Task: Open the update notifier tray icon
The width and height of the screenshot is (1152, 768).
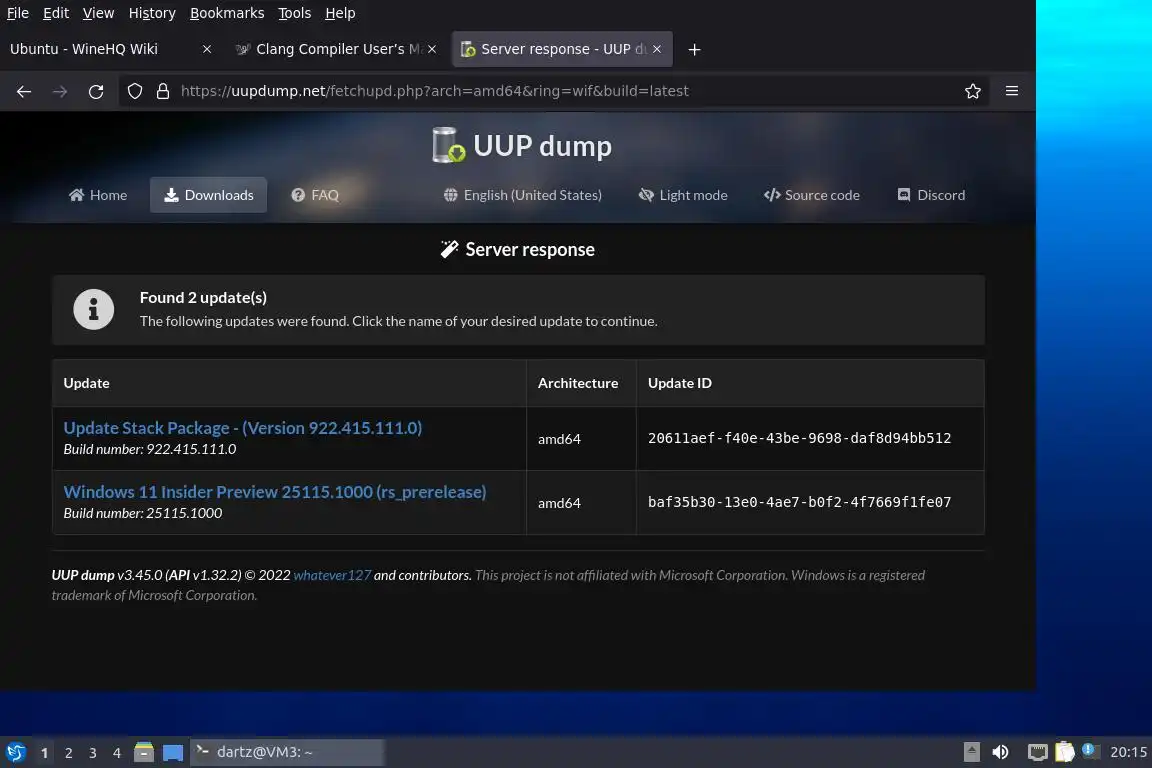Action: (1090, 750)
